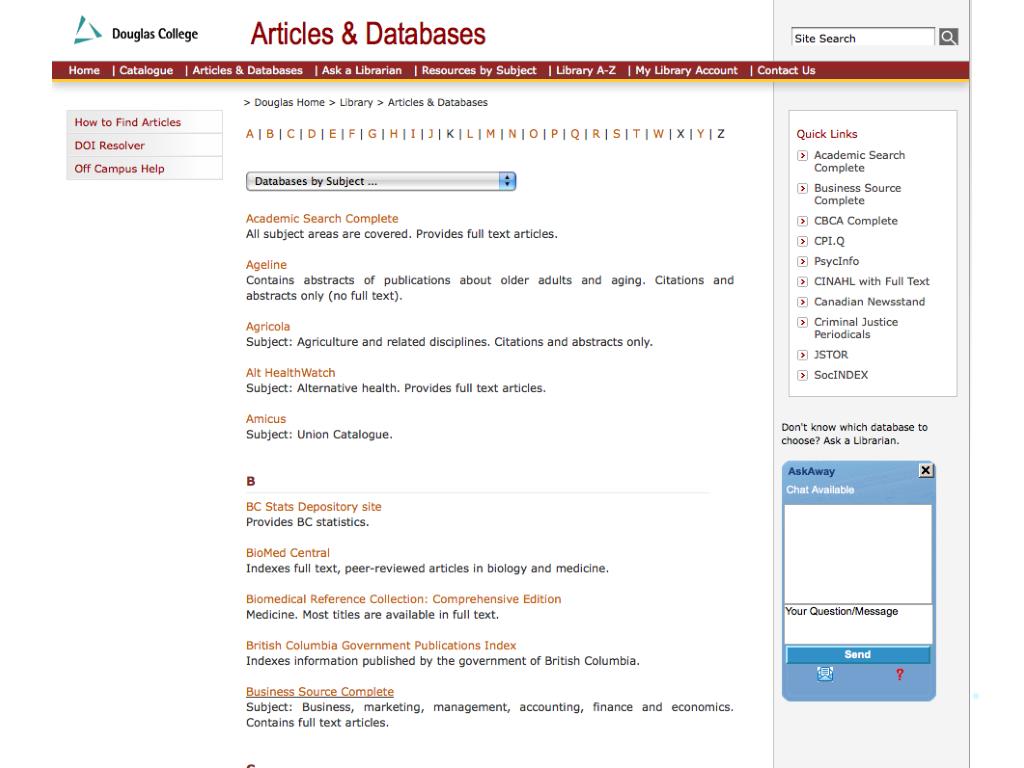Open Business Source Complete in the database list

pos(320,692)
